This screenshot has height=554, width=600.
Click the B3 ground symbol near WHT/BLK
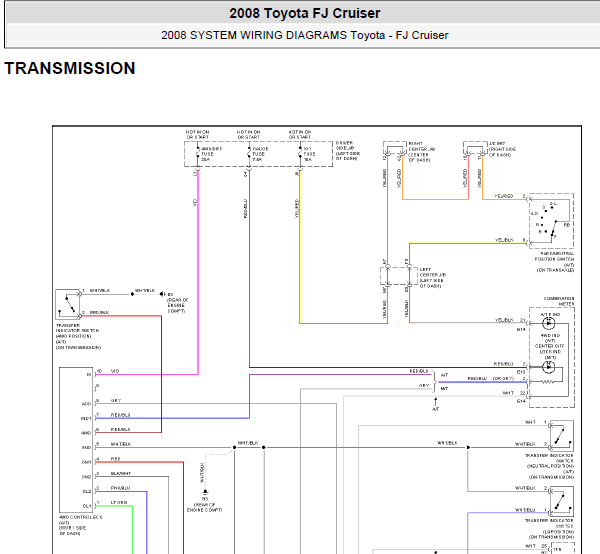[205, 491]
